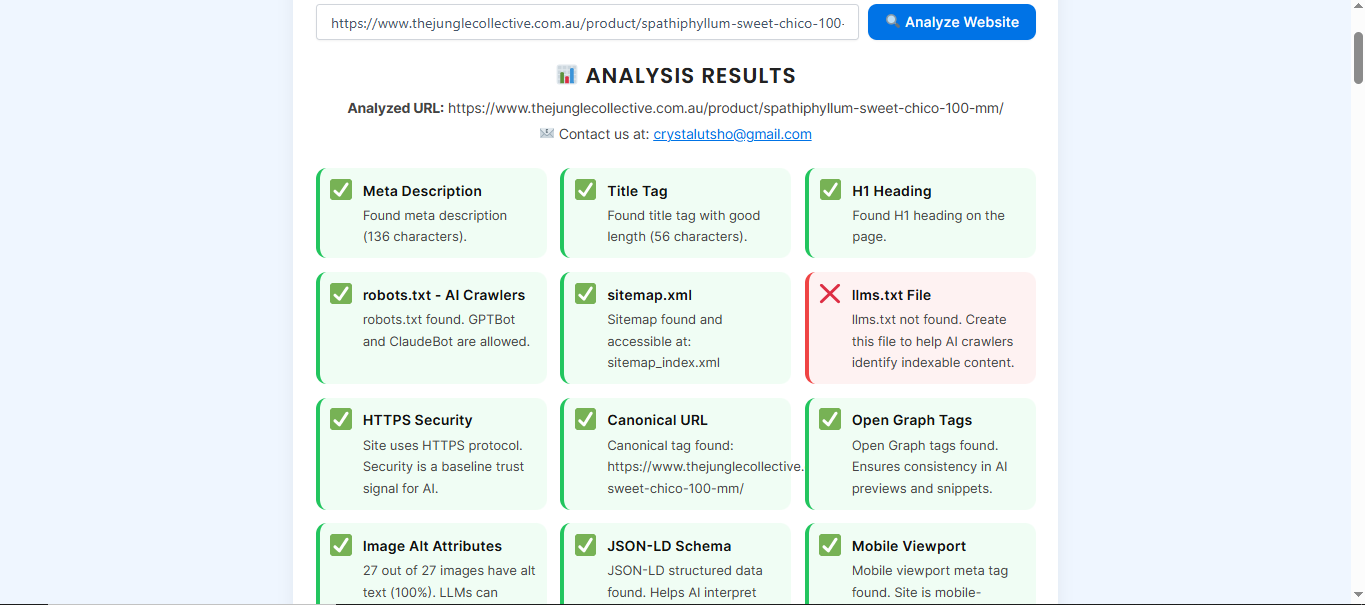Screen dimensions: 1365x605
Task: Click the envelope icon before the contact email
Action: (x=546, y=133)
